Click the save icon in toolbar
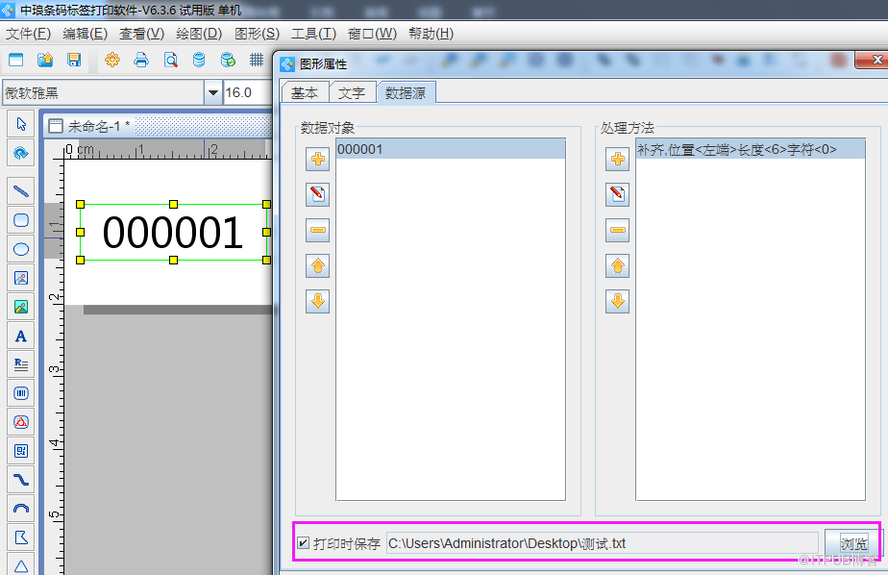This screenshot has height=575, width=888. coord(74,60)
